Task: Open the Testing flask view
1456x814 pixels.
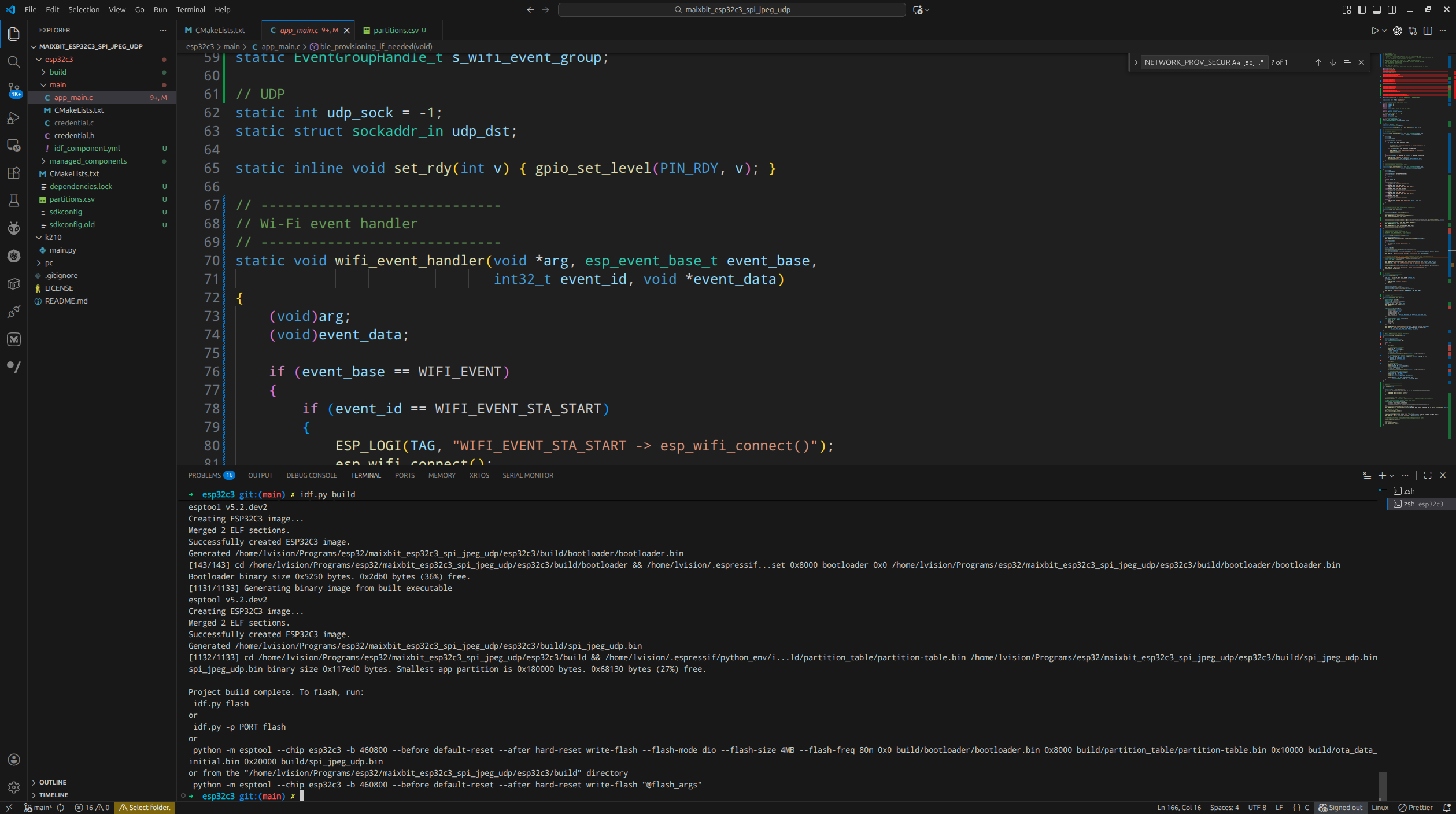Action: point(14,201)
